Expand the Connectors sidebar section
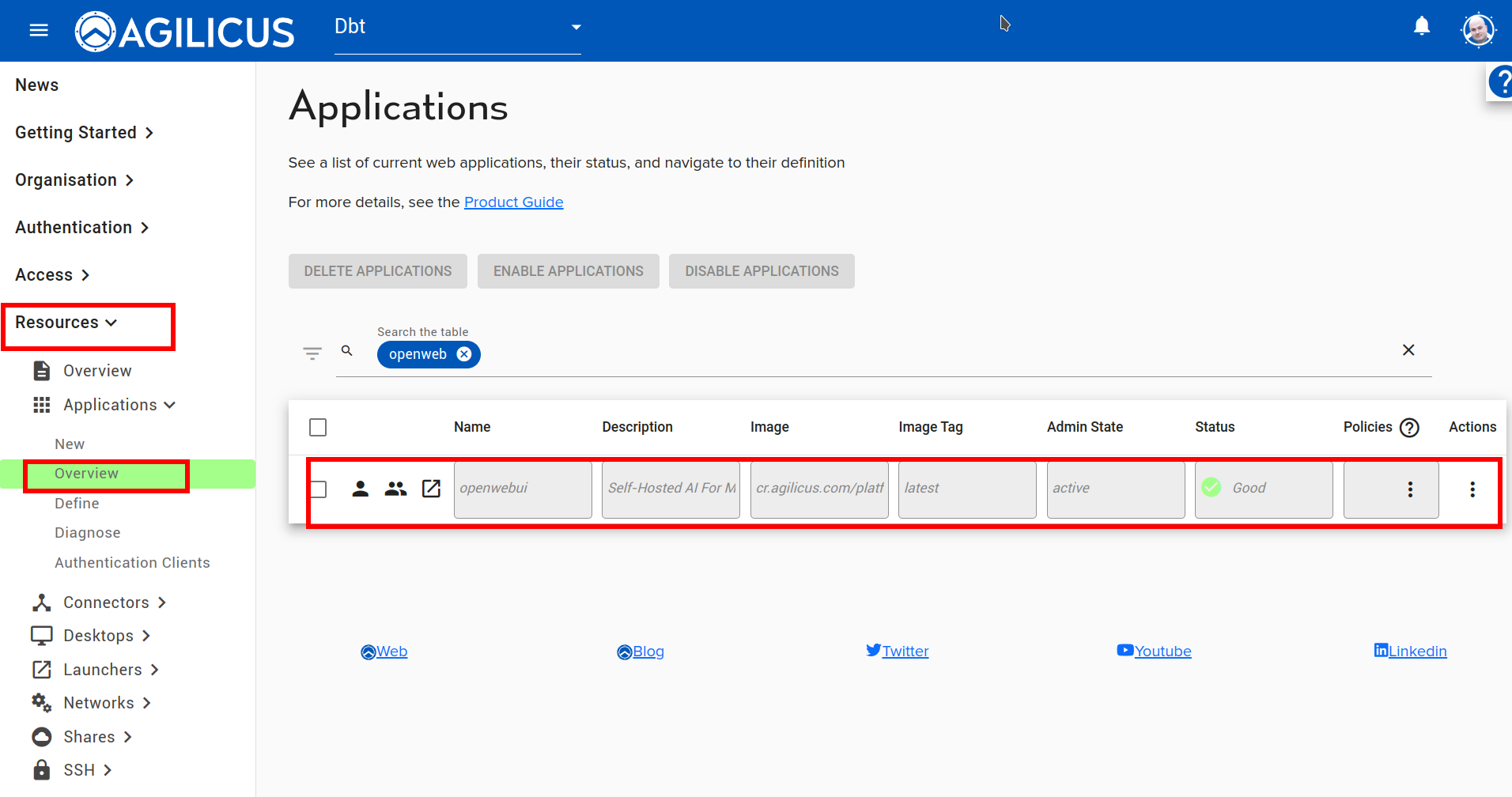1512x797 pixels. [x=106, y=602]
